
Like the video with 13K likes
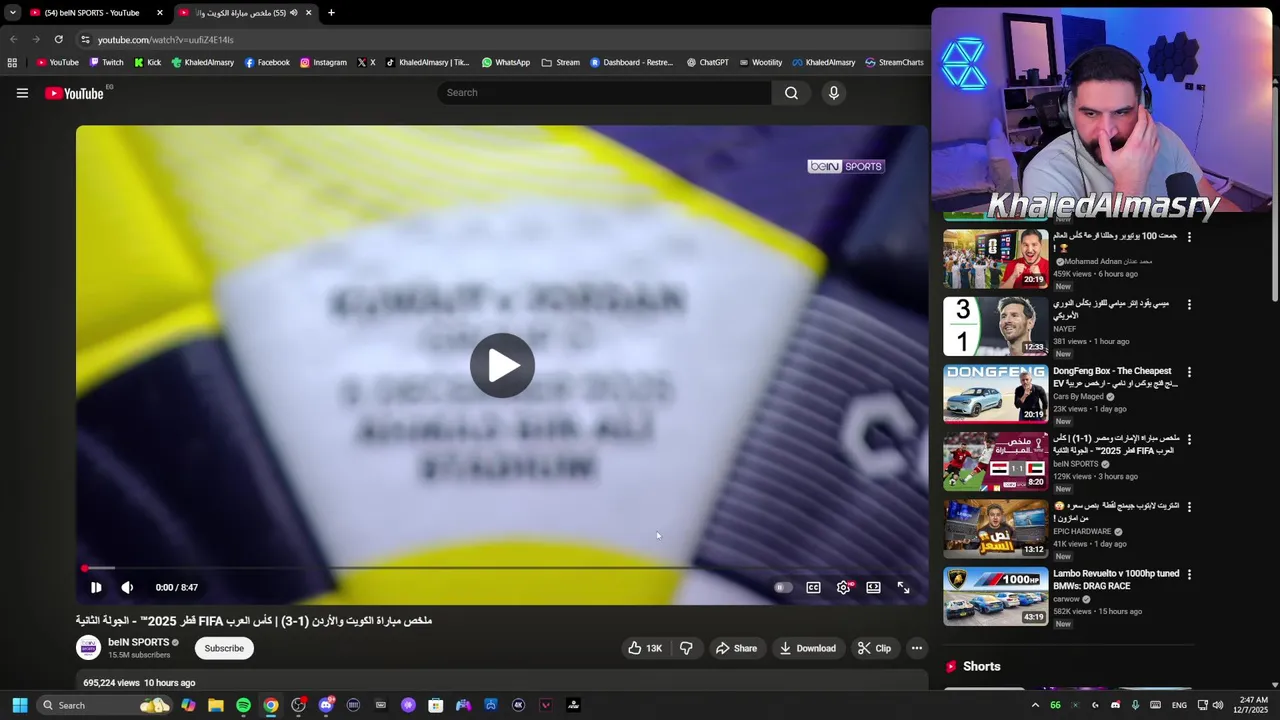point(645,648)
